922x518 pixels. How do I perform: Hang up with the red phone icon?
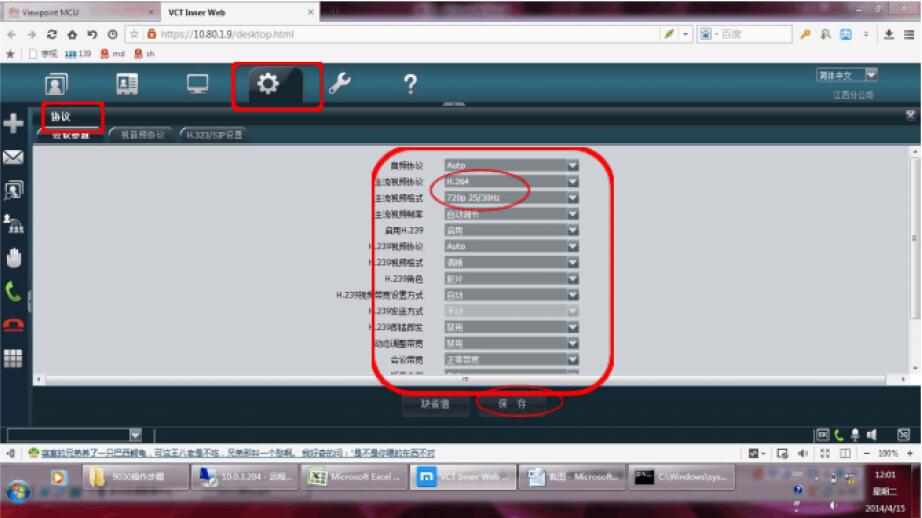point(14,324)
